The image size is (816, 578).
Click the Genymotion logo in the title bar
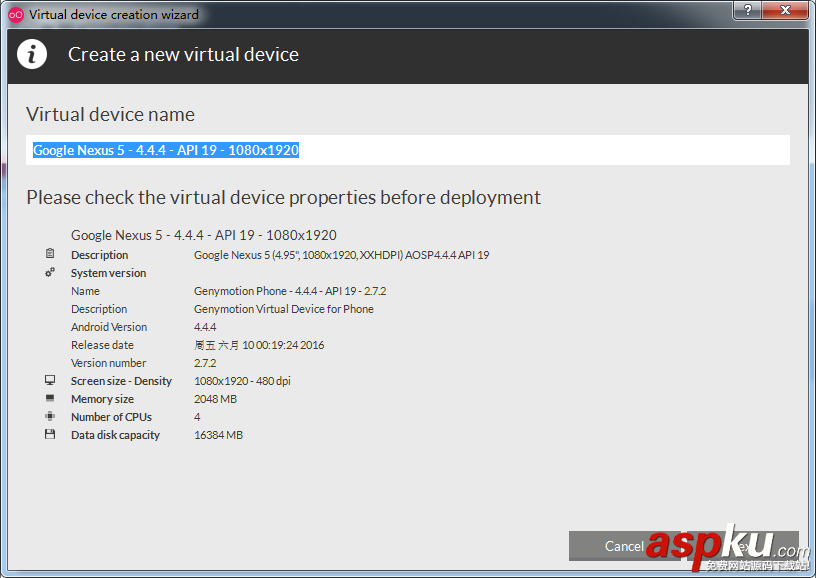click(x=15, y=14)
